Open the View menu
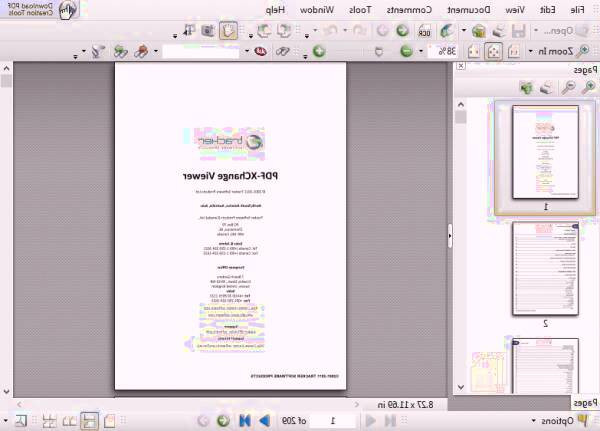The image size is (600, 431). [515, 10]
